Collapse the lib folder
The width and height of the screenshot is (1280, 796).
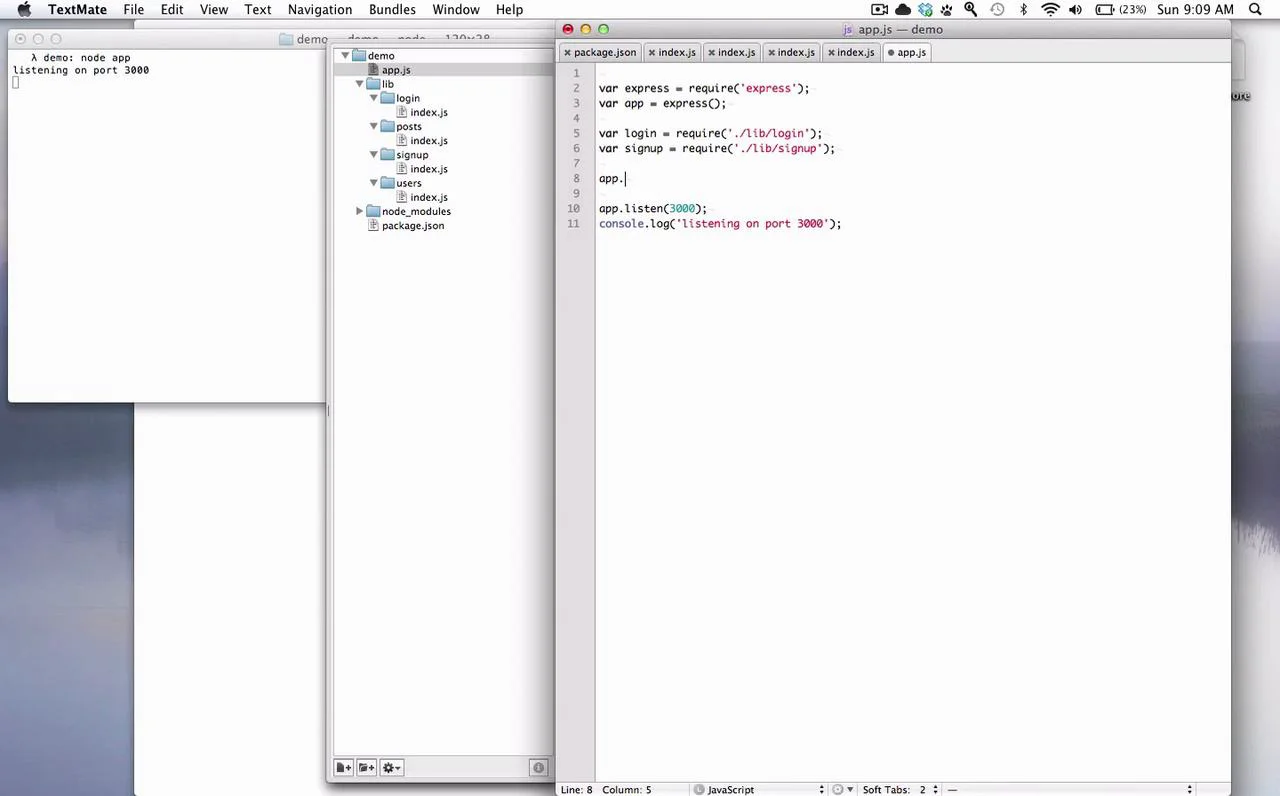360,84
